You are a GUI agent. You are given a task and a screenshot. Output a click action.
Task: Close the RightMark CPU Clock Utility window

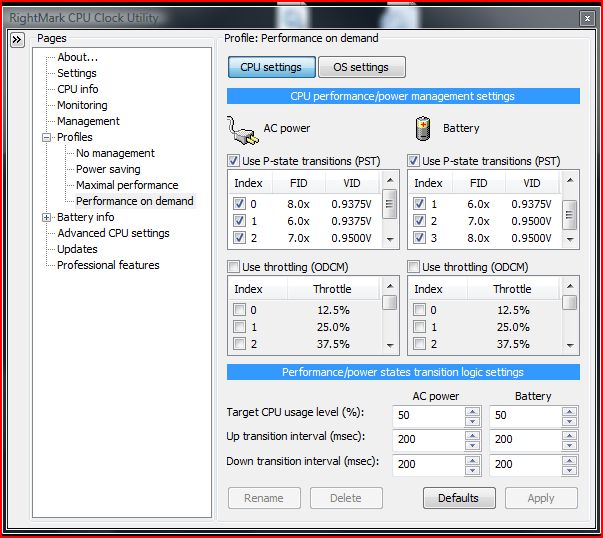click(587, 18)
